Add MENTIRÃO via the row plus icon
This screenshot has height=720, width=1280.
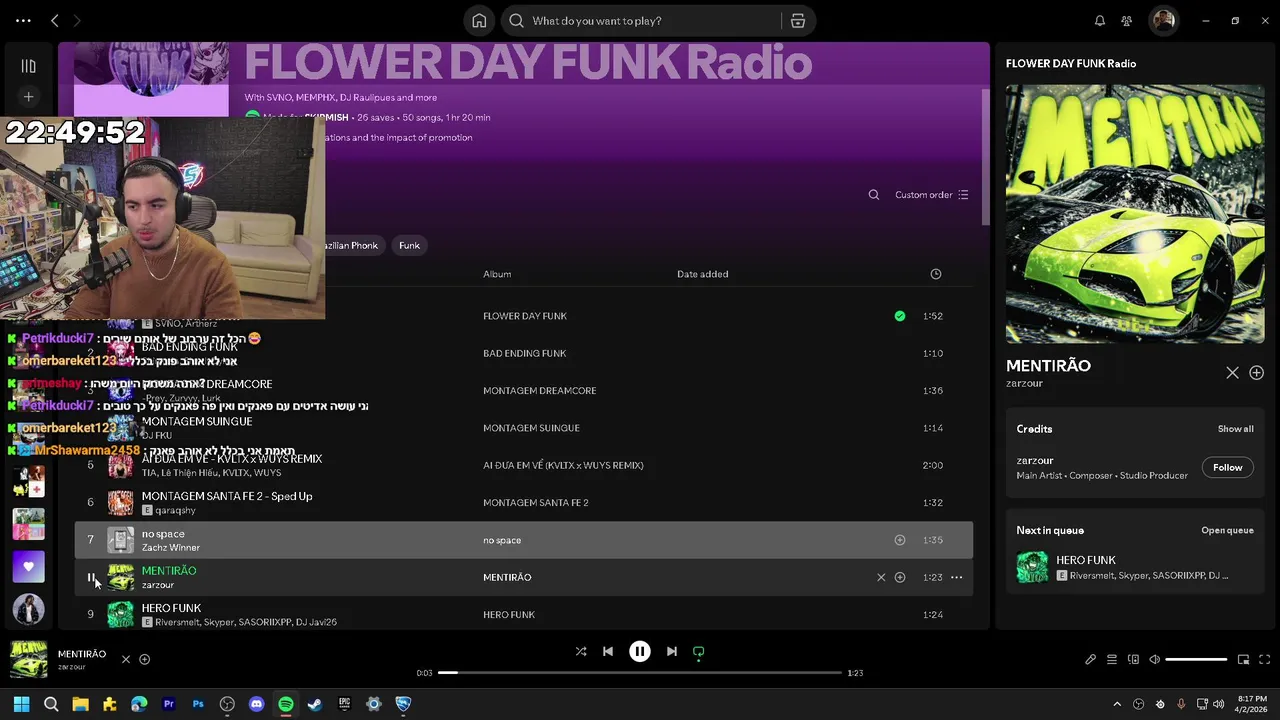900,577
